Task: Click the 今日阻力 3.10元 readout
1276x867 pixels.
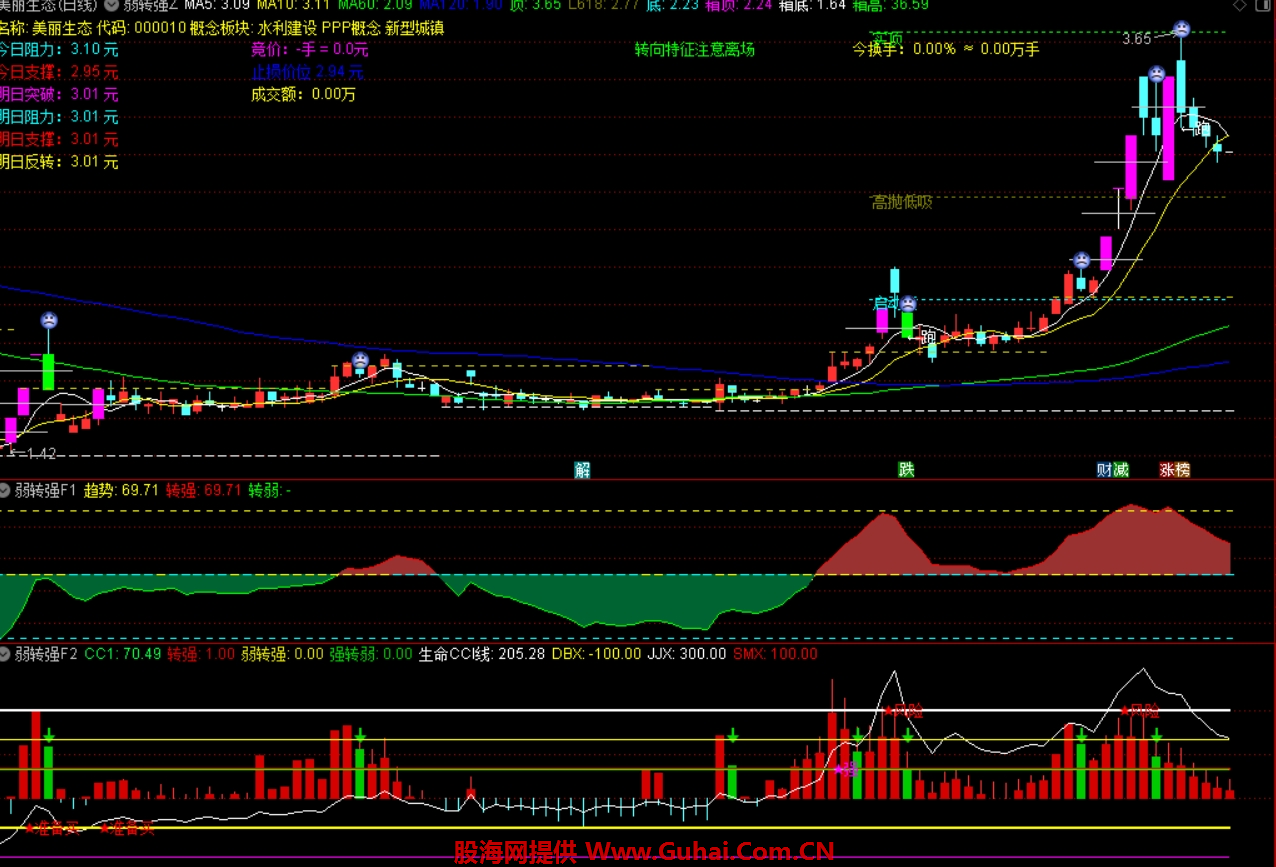Action: coord(58,49)
